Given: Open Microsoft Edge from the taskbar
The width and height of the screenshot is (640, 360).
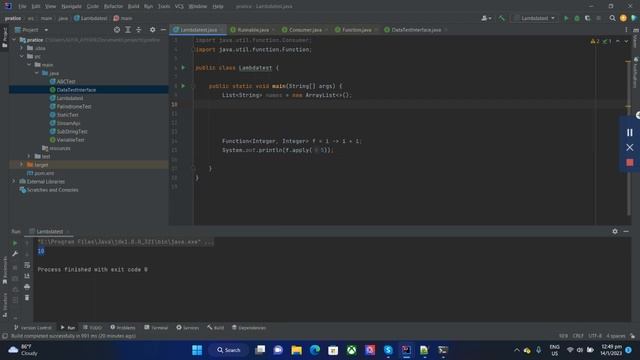Looking at the screenshot, I should click(x=315, y=350).
